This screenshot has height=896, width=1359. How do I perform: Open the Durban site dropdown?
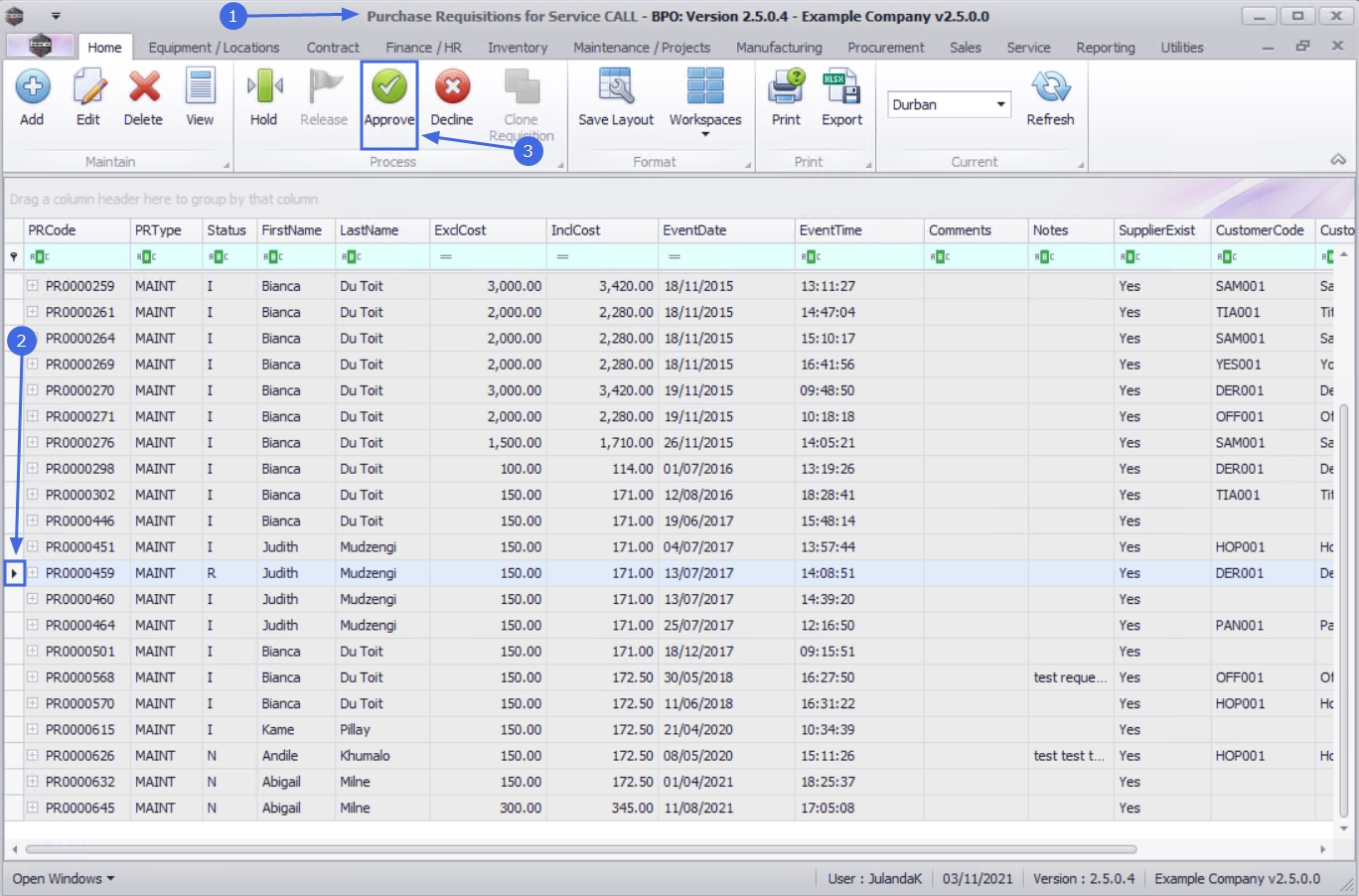coord(1000,104)
